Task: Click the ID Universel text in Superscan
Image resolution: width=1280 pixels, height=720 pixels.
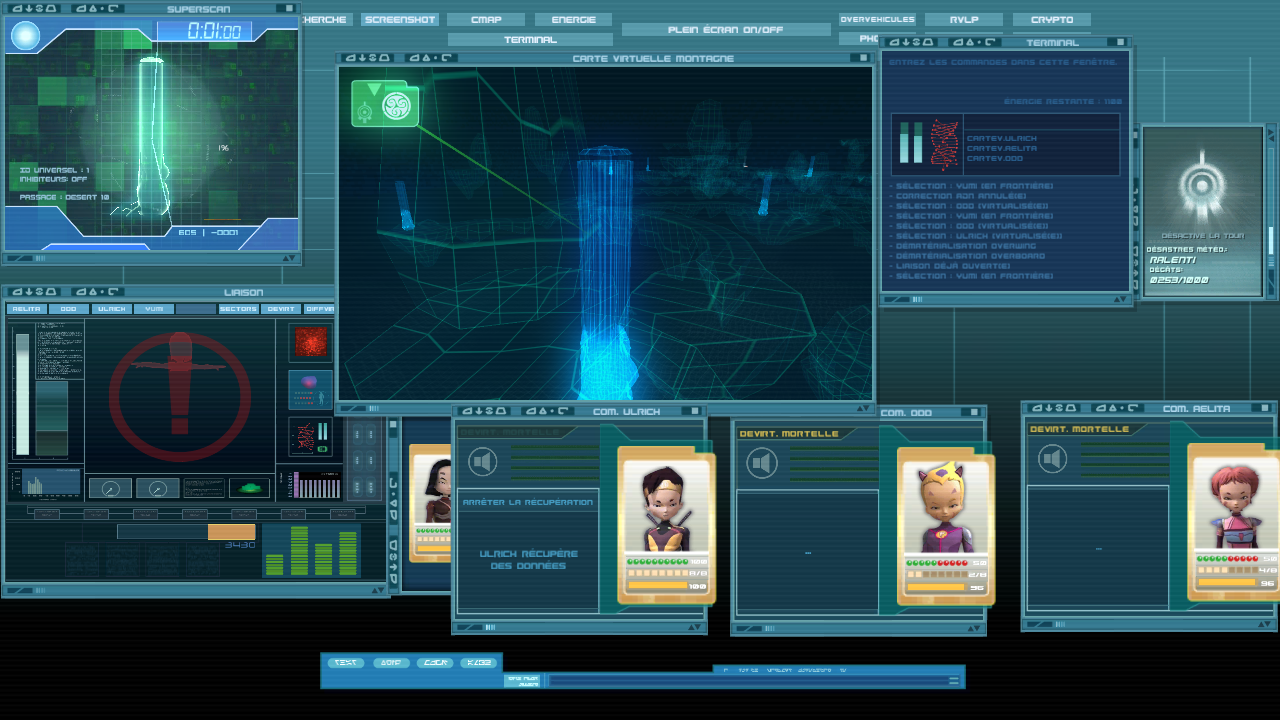Action: [x=55, y=170]
